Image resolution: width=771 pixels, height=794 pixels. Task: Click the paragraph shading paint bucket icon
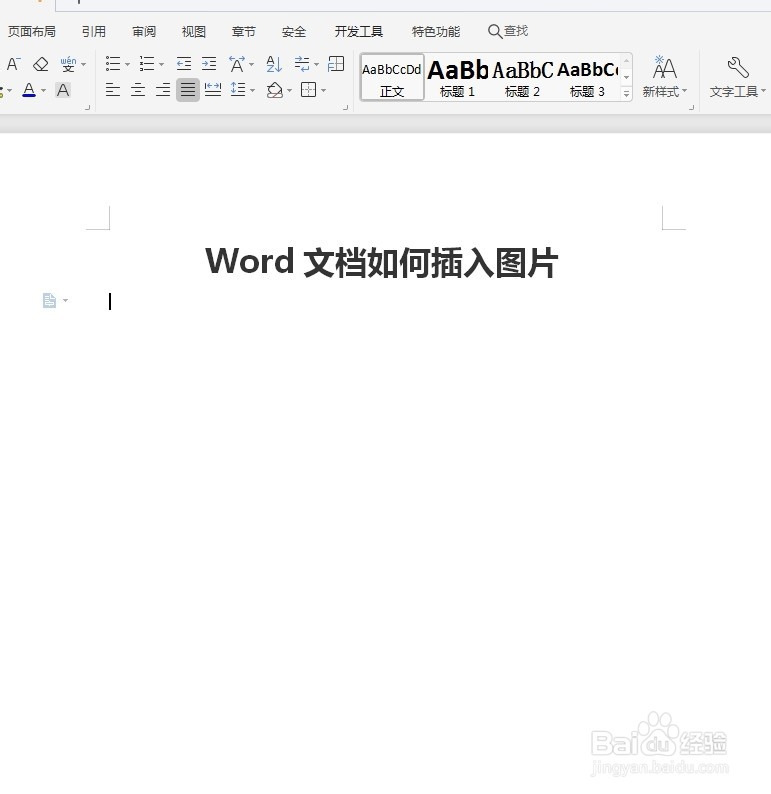point(275,90)
